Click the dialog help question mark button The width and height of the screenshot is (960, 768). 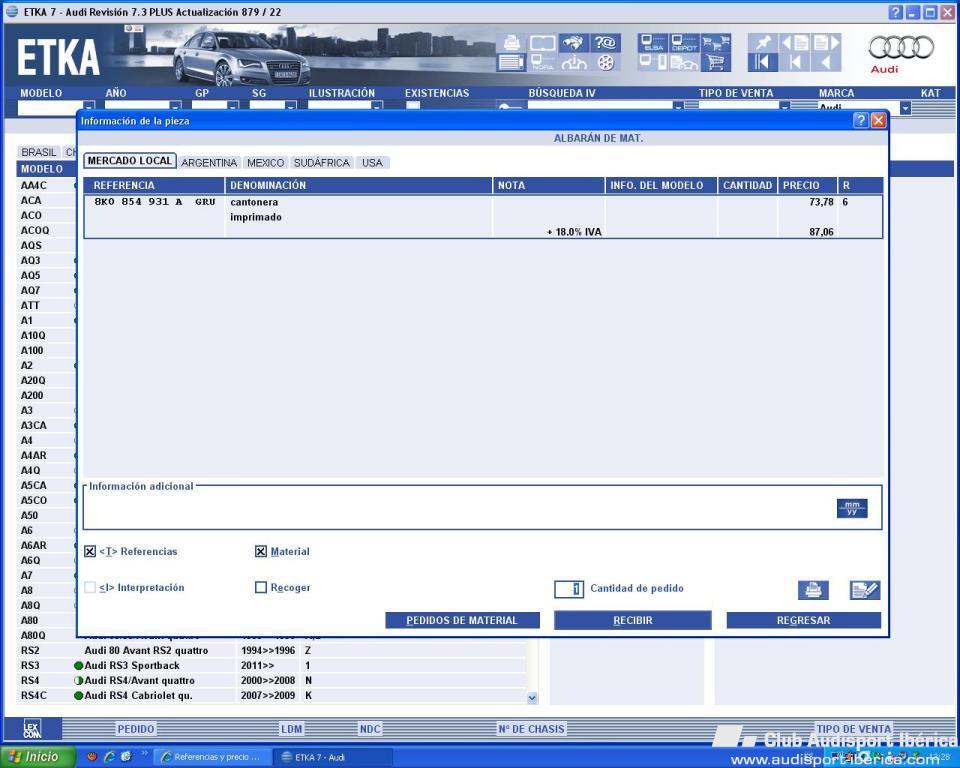(860, 120)
